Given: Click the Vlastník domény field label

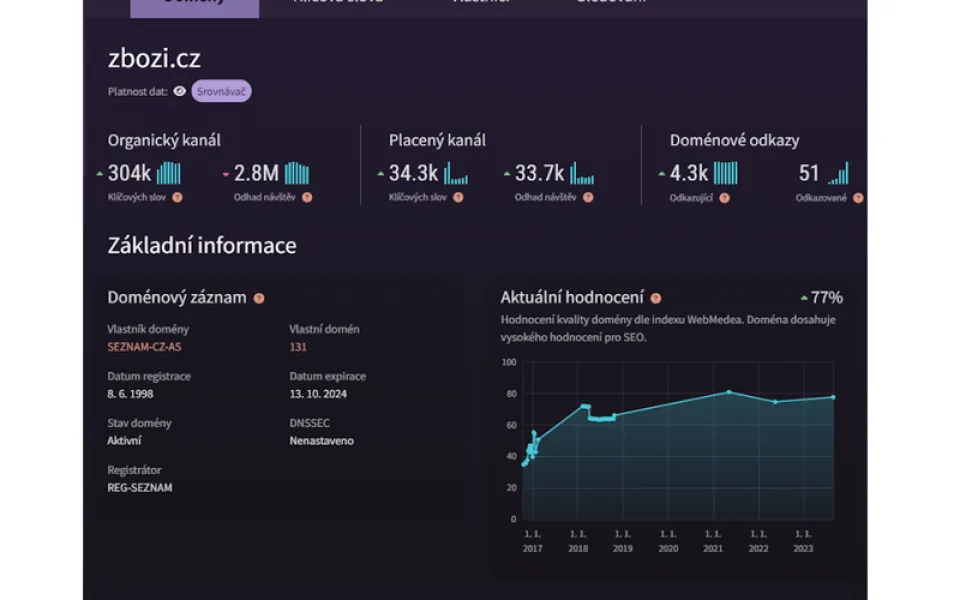Looking at the screenshot, I should click(148, 329).
